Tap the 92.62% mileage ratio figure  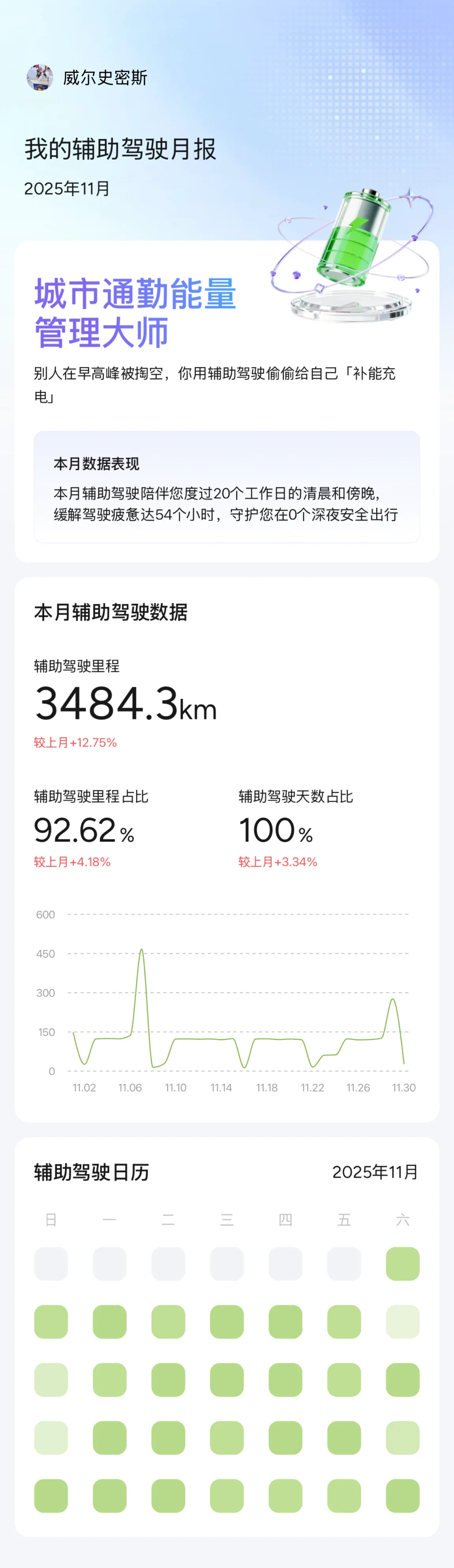click(83, 831)
